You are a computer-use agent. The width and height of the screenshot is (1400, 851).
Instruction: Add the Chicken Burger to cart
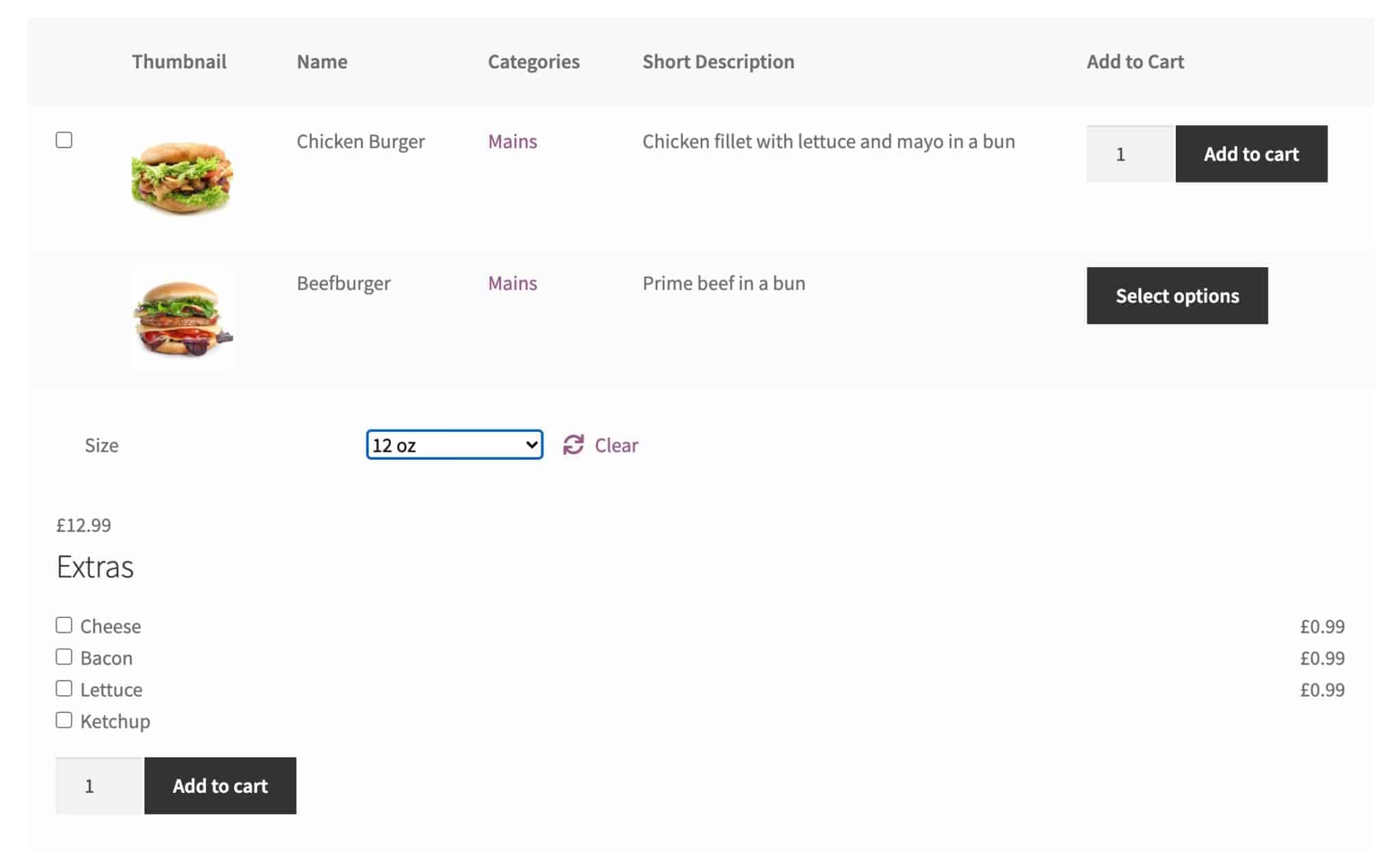[1251, 154]
